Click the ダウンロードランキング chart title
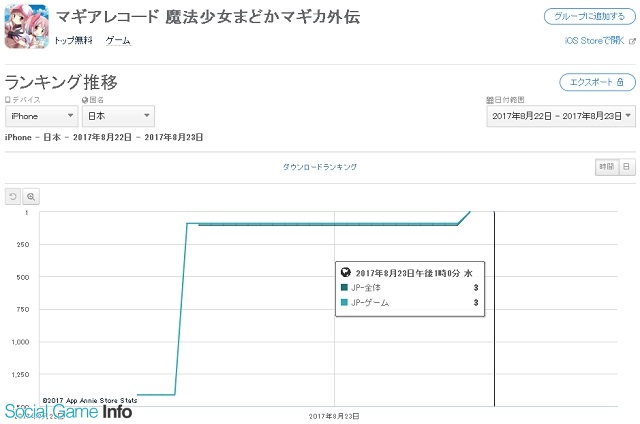Viewport: 640px width, 424px height. (319, 167)
